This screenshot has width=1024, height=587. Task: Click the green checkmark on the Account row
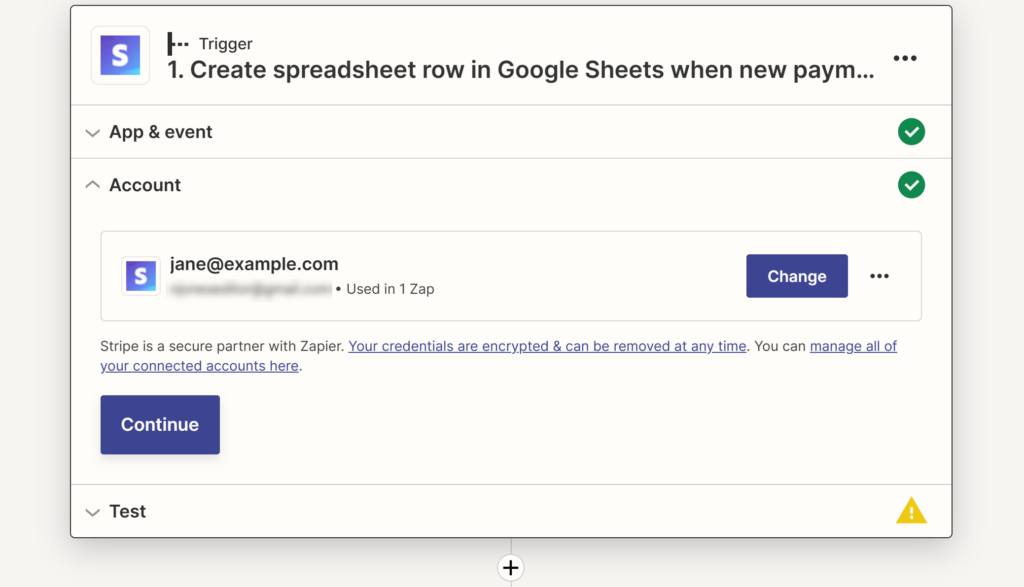(910, 185)
